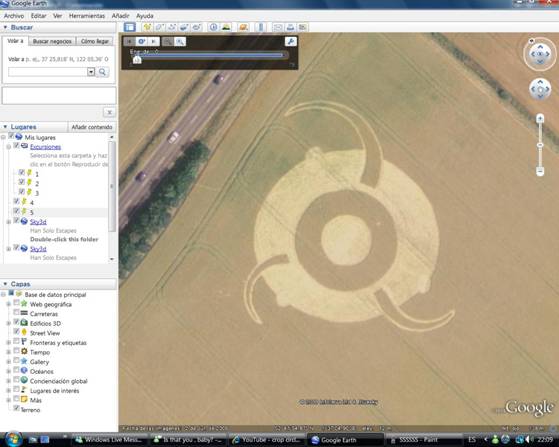Viewport: 559px width, 447px height.
Task: Click the sunlight landscape toolbar icon
Action: (226, 27)
